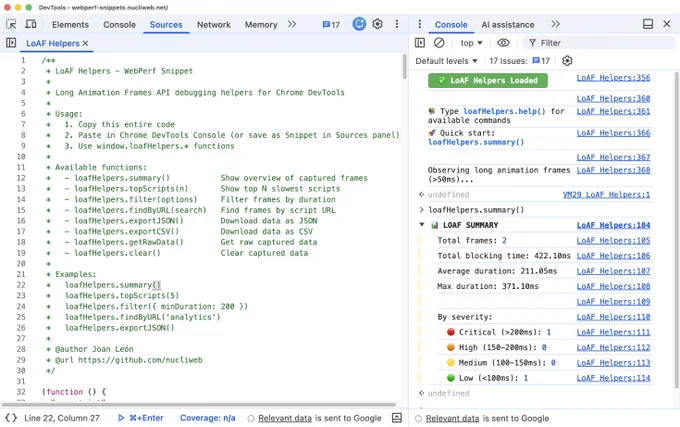Open source link VM29 LoAF Helpers:1
Screen dimensions: 680x427
(606, 195)
